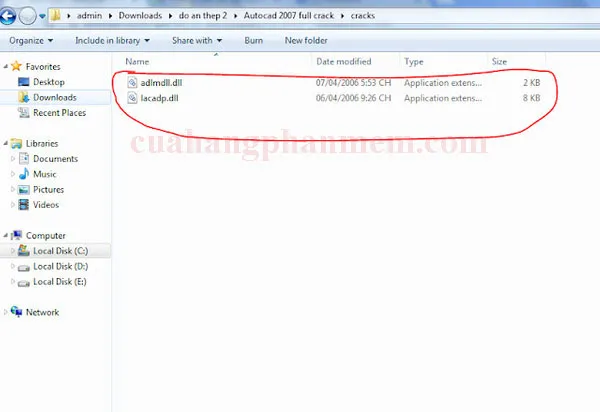The image size is (600, 412).
Task: Expand the Include in library dropdown
Action: (112, 40)
